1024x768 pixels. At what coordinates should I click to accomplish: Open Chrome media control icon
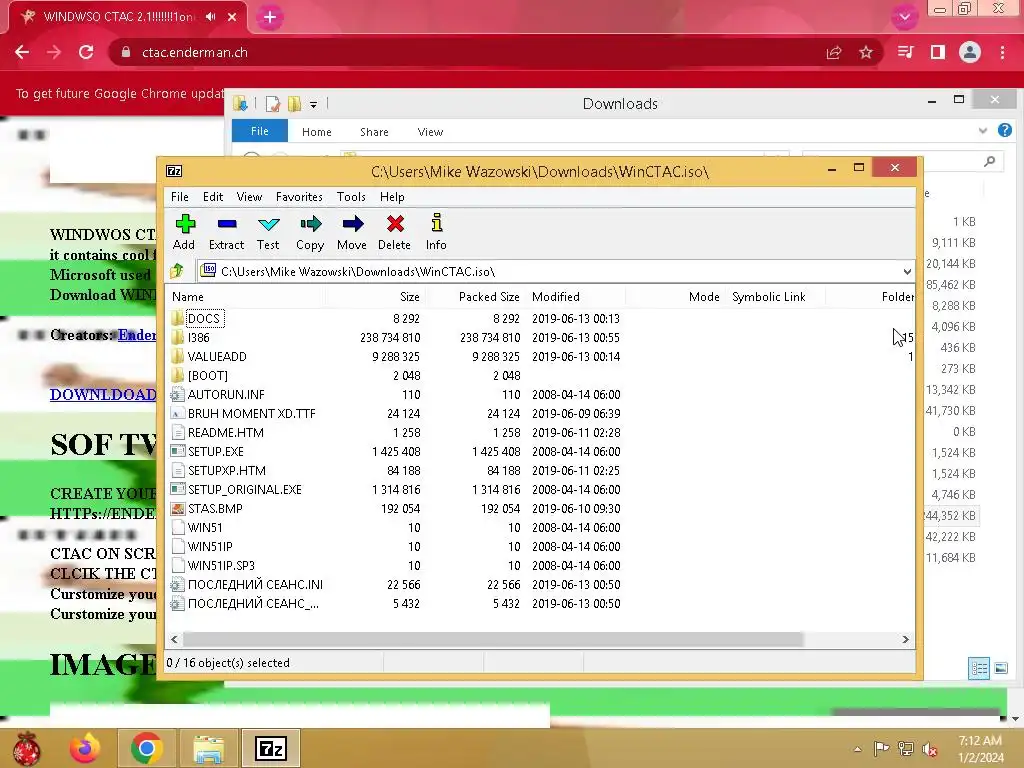905,52
